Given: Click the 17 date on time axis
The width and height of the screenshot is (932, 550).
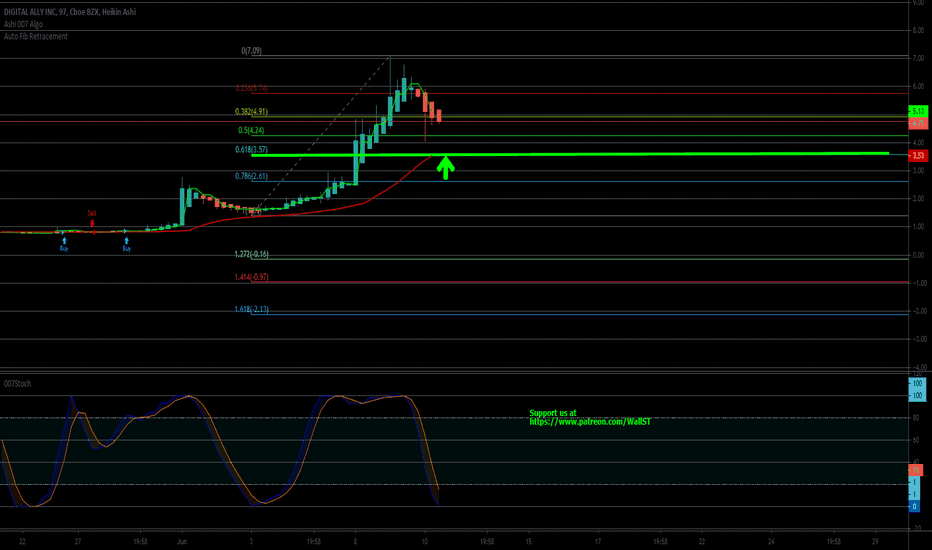Looking at the screenshot, I should click(598, 542).
